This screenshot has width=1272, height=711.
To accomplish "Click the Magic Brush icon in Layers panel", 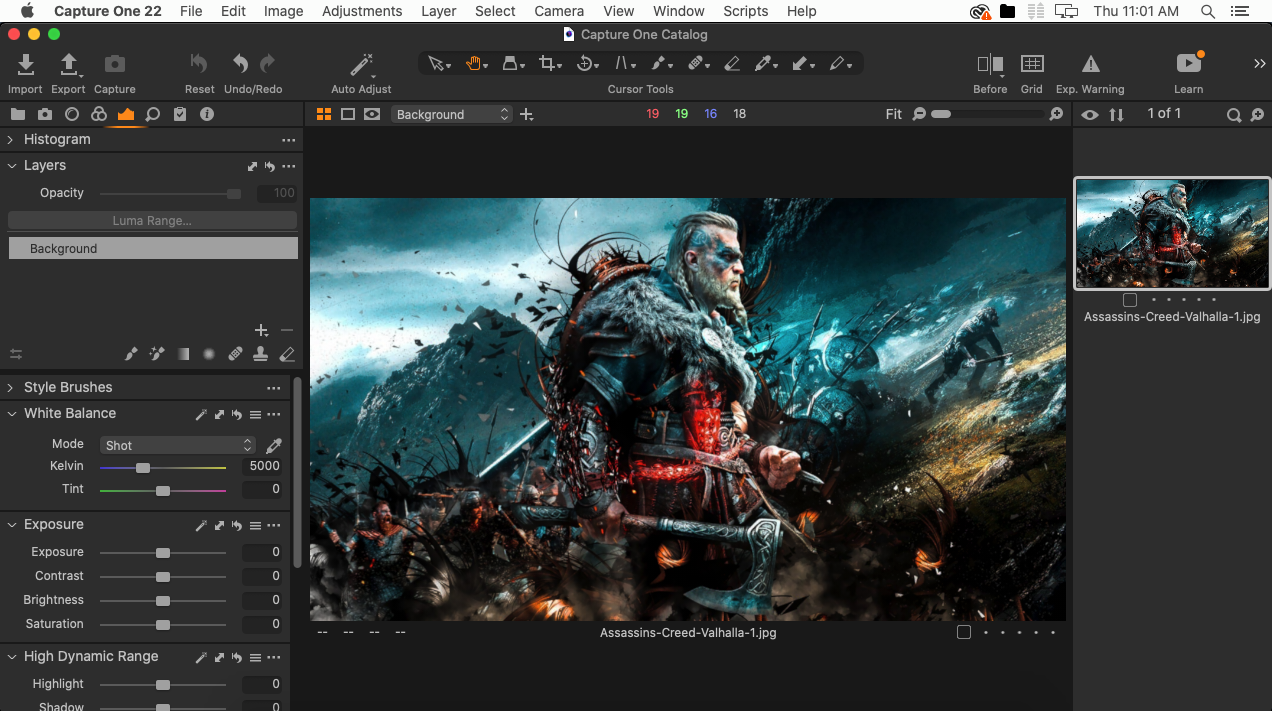I will 157,354.
